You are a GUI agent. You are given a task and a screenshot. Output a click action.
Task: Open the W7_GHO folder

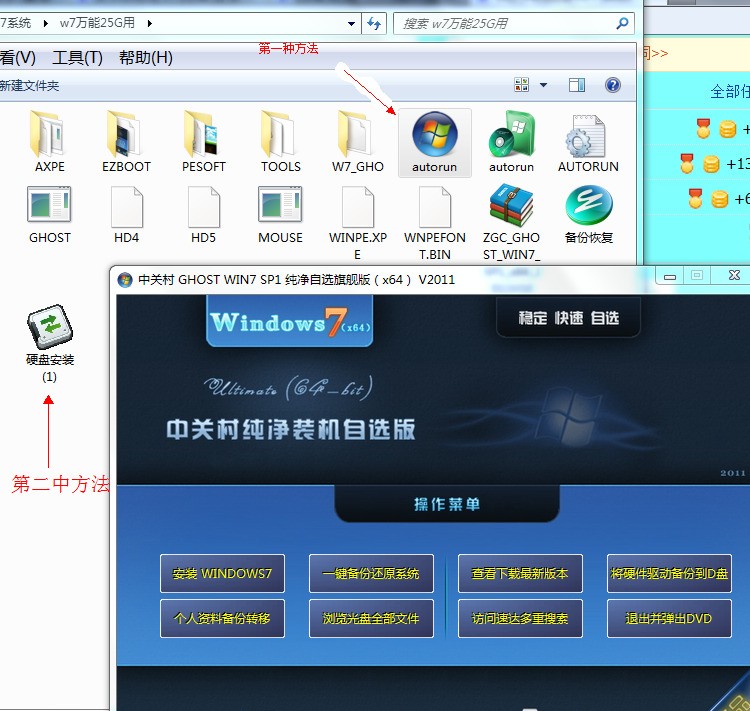tap(357, 142)
